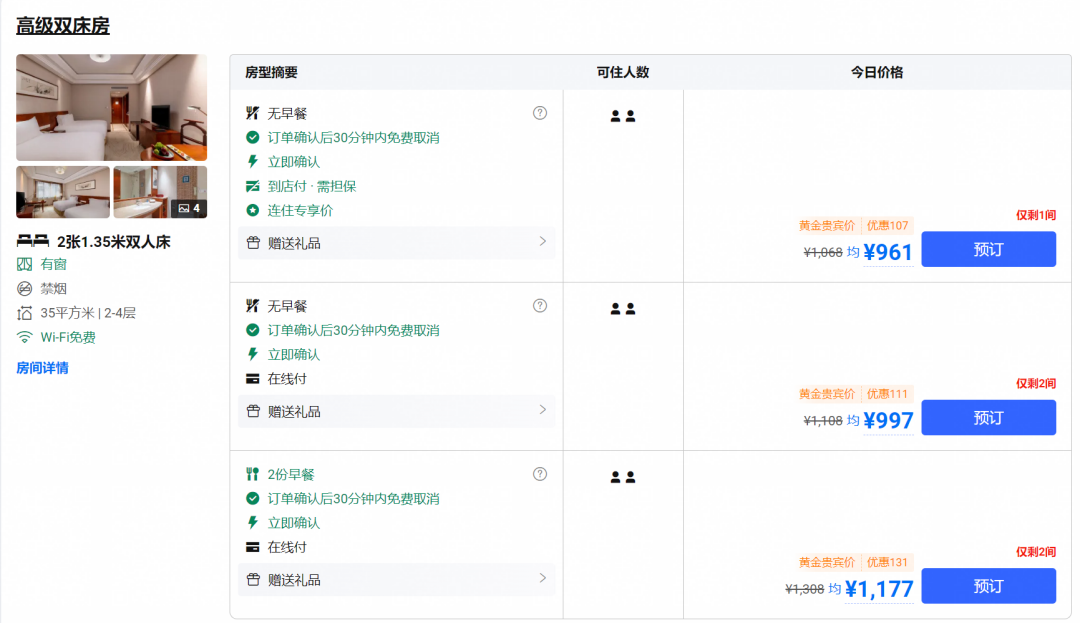Click the card icon beside 在线付 in ¥1,177 offer

253,547
